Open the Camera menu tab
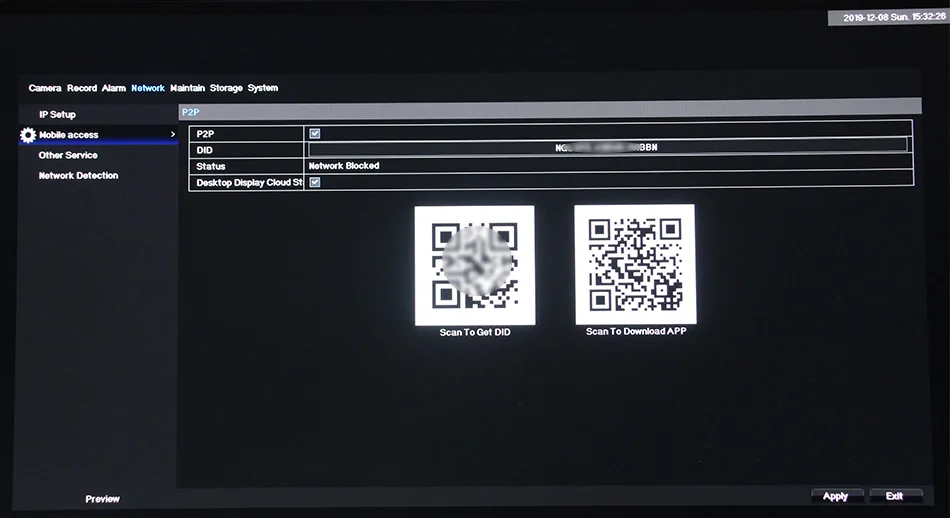 45,88
